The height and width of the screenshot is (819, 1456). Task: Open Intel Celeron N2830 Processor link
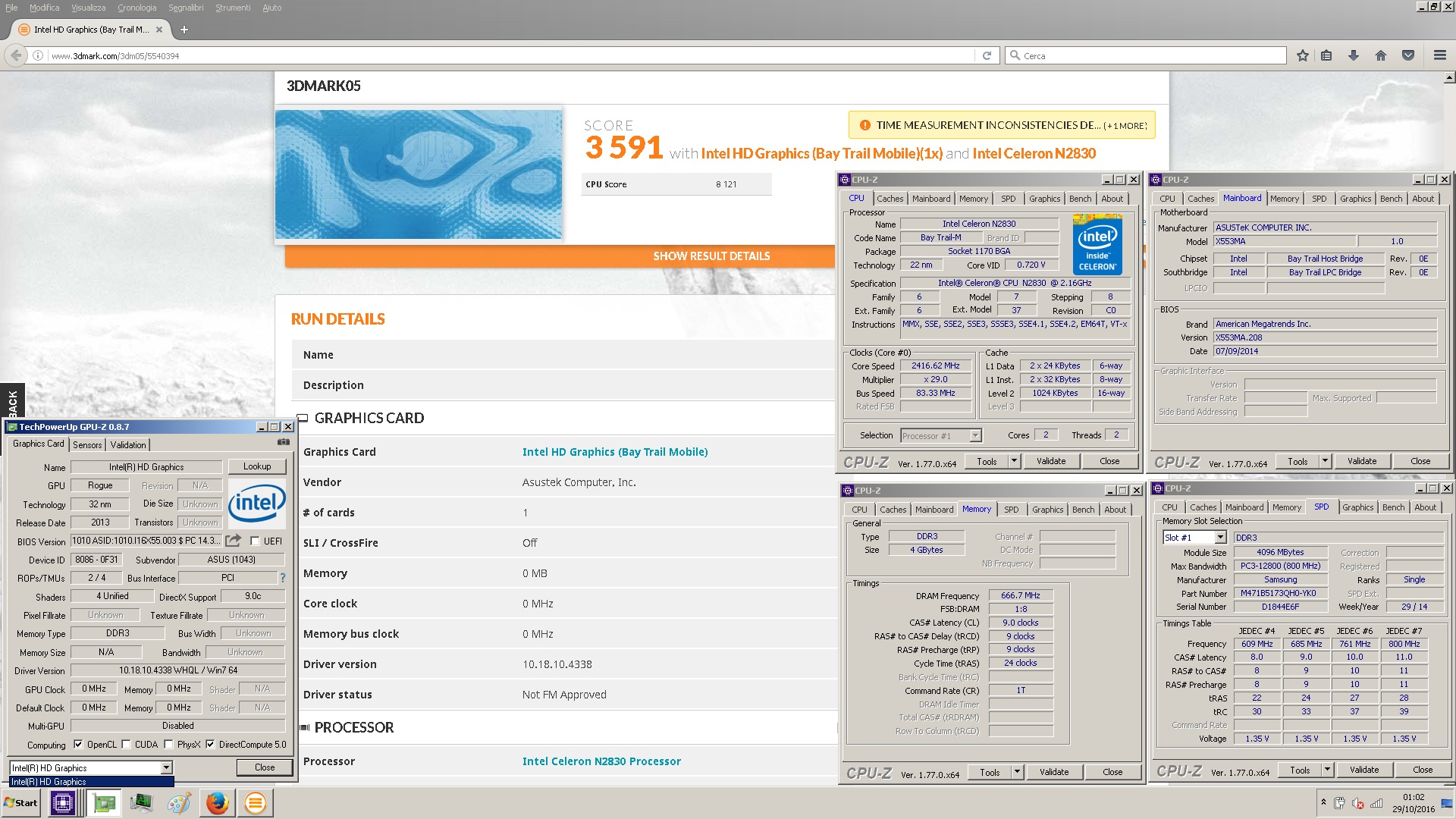(601, 761)
